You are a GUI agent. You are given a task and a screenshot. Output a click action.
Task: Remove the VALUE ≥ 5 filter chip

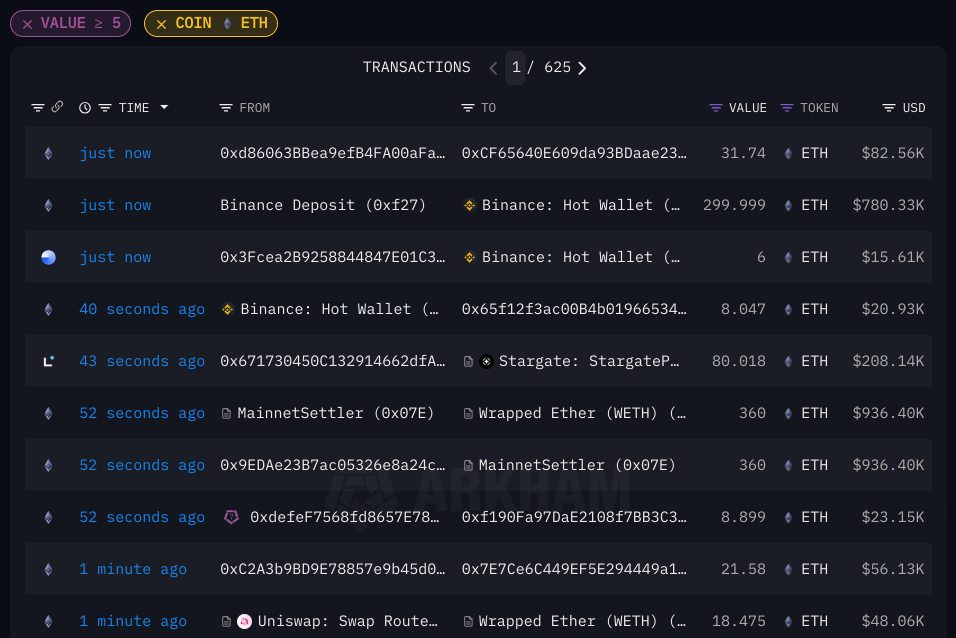click(27, 23)
